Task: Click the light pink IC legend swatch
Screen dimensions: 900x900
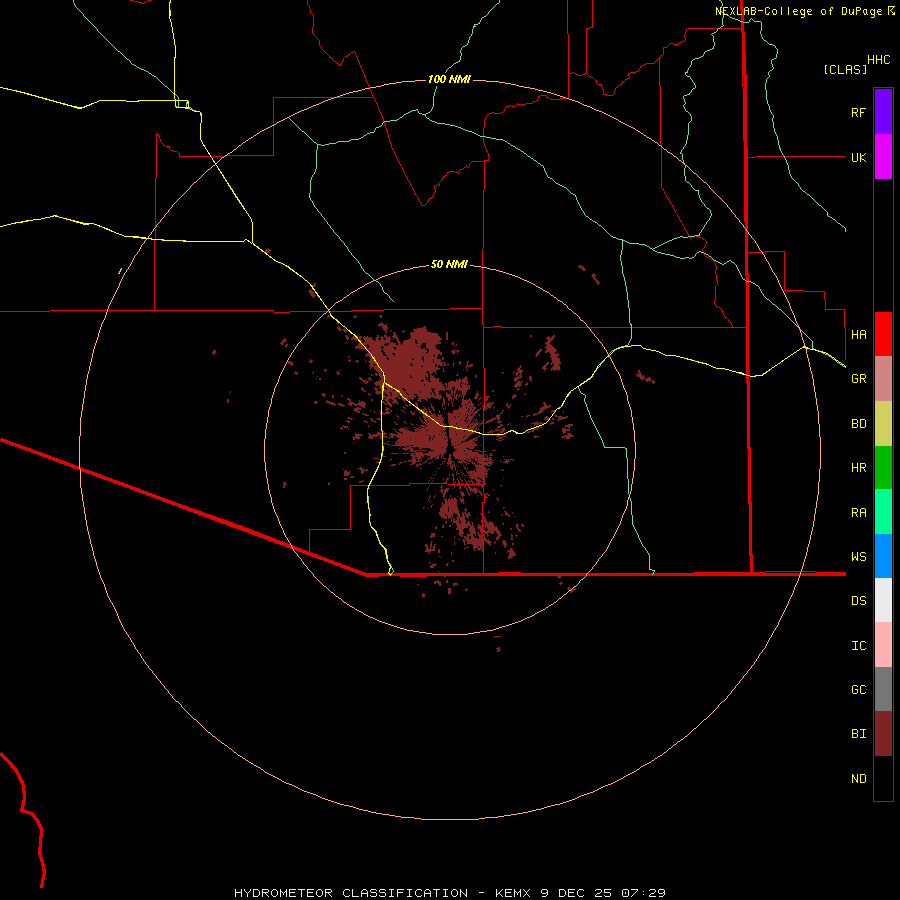Action: [x=883, y=645]
